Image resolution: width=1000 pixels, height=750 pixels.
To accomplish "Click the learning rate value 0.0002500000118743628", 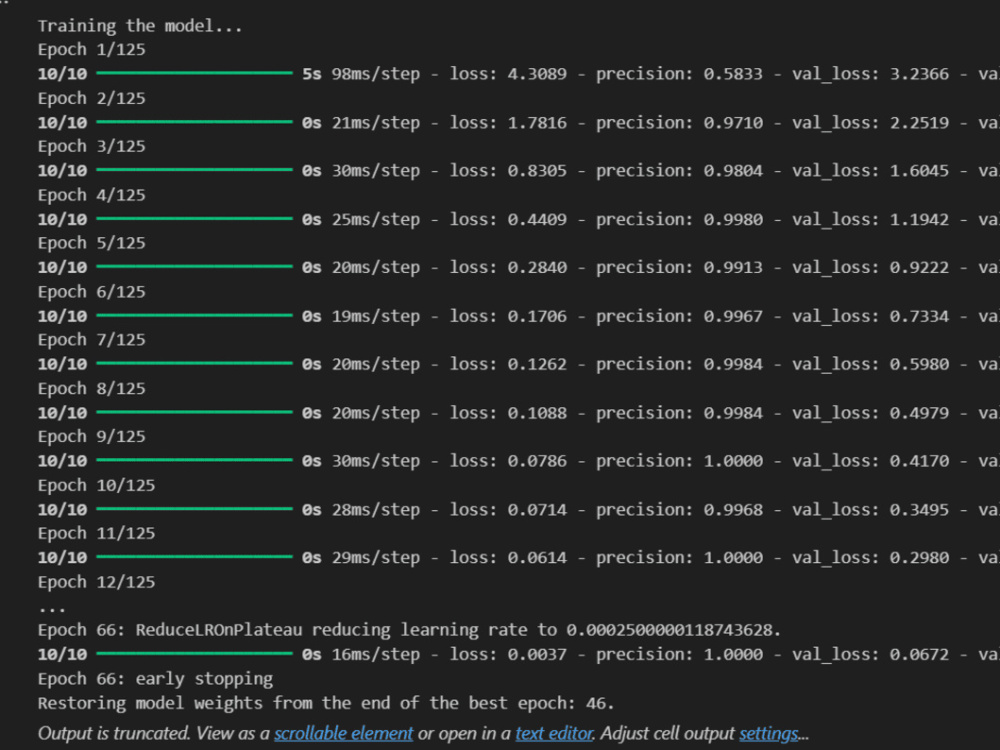I will [x=670, y=630].
